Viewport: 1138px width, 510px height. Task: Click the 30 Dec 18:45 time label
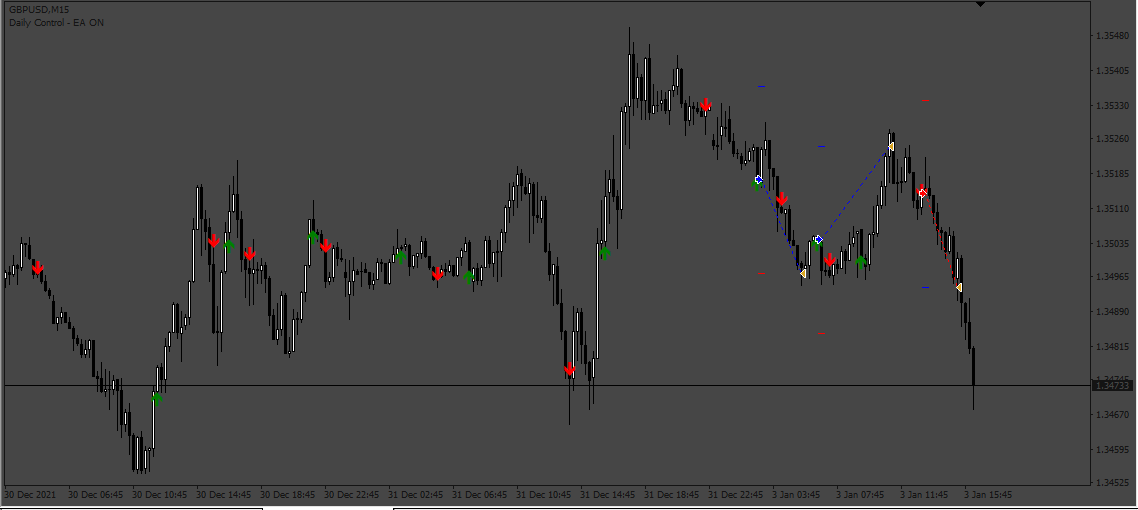pyautogui.click(x=287, y=495)
